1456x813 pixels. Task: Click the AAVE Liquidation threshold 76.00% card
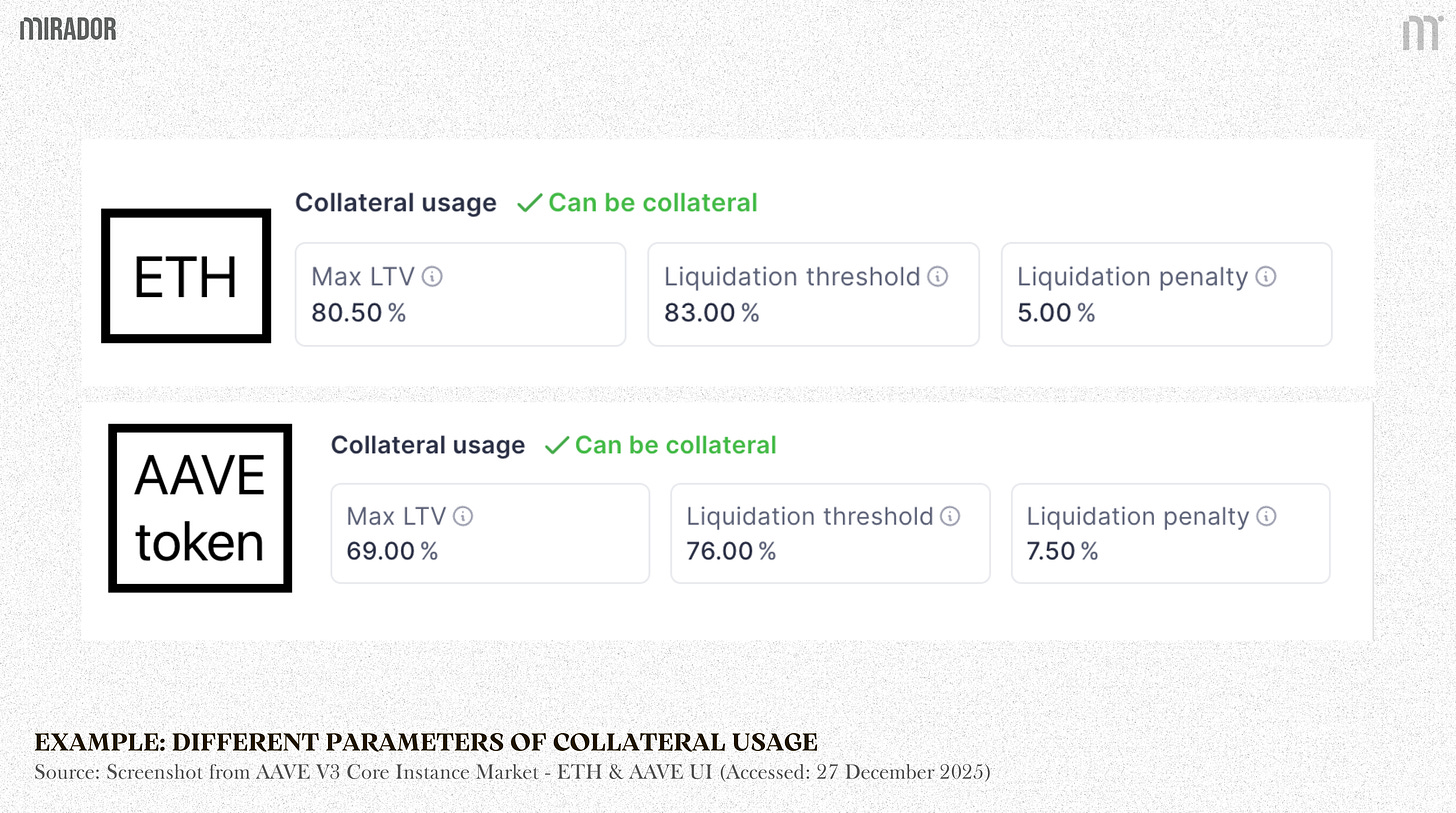click(x=830, y=534)
